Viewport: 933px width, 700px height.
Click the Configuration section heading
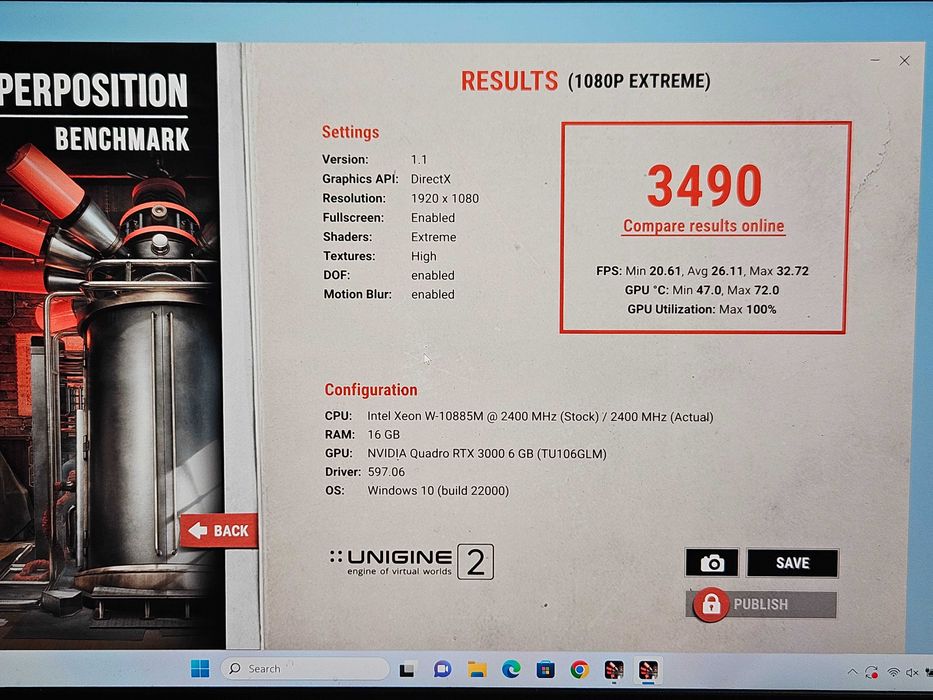click(x=371, y=390)
